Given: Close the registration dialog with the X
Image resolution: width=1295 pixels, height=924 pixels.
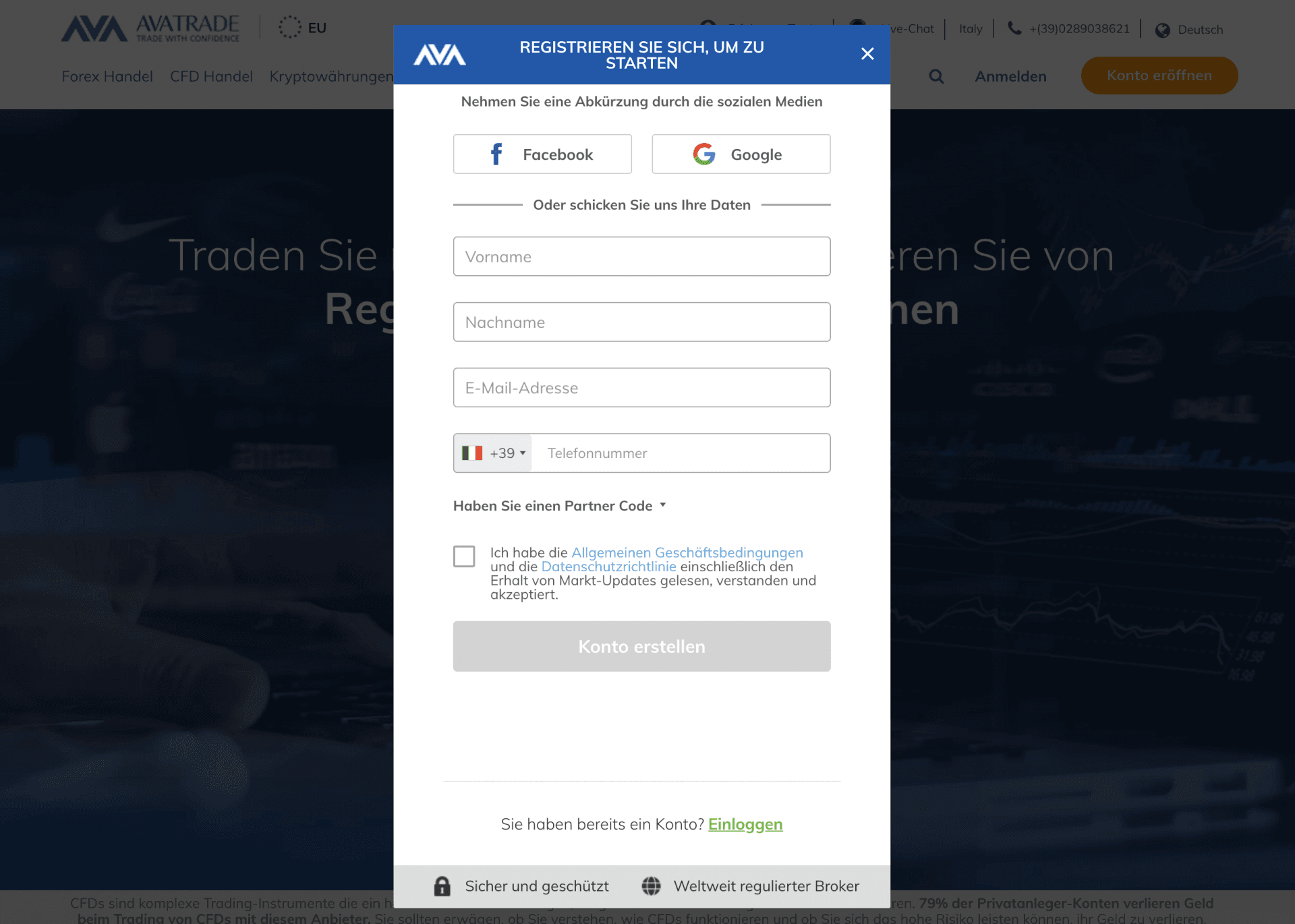Looking at the screenshot, I should (867, 54).
